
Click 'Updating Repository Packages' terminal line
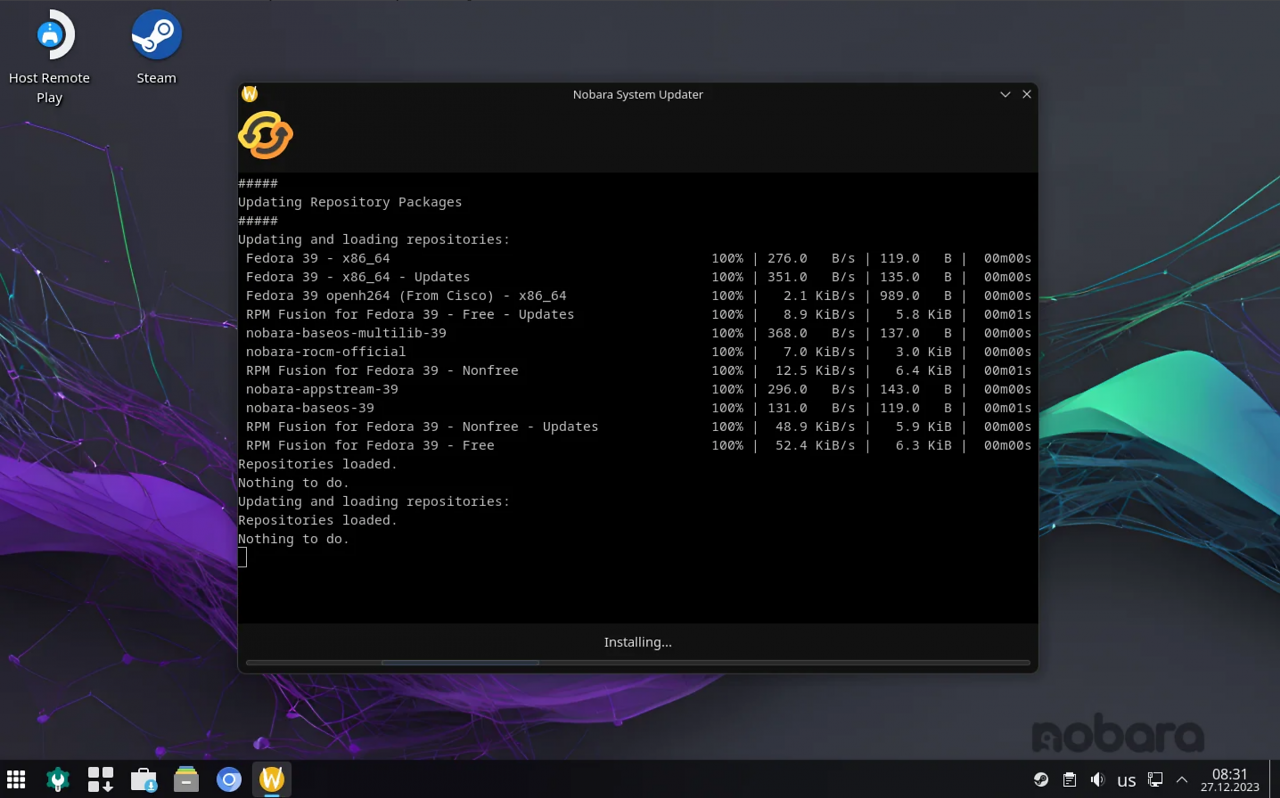pyautogui.click(x=350, y=202)
